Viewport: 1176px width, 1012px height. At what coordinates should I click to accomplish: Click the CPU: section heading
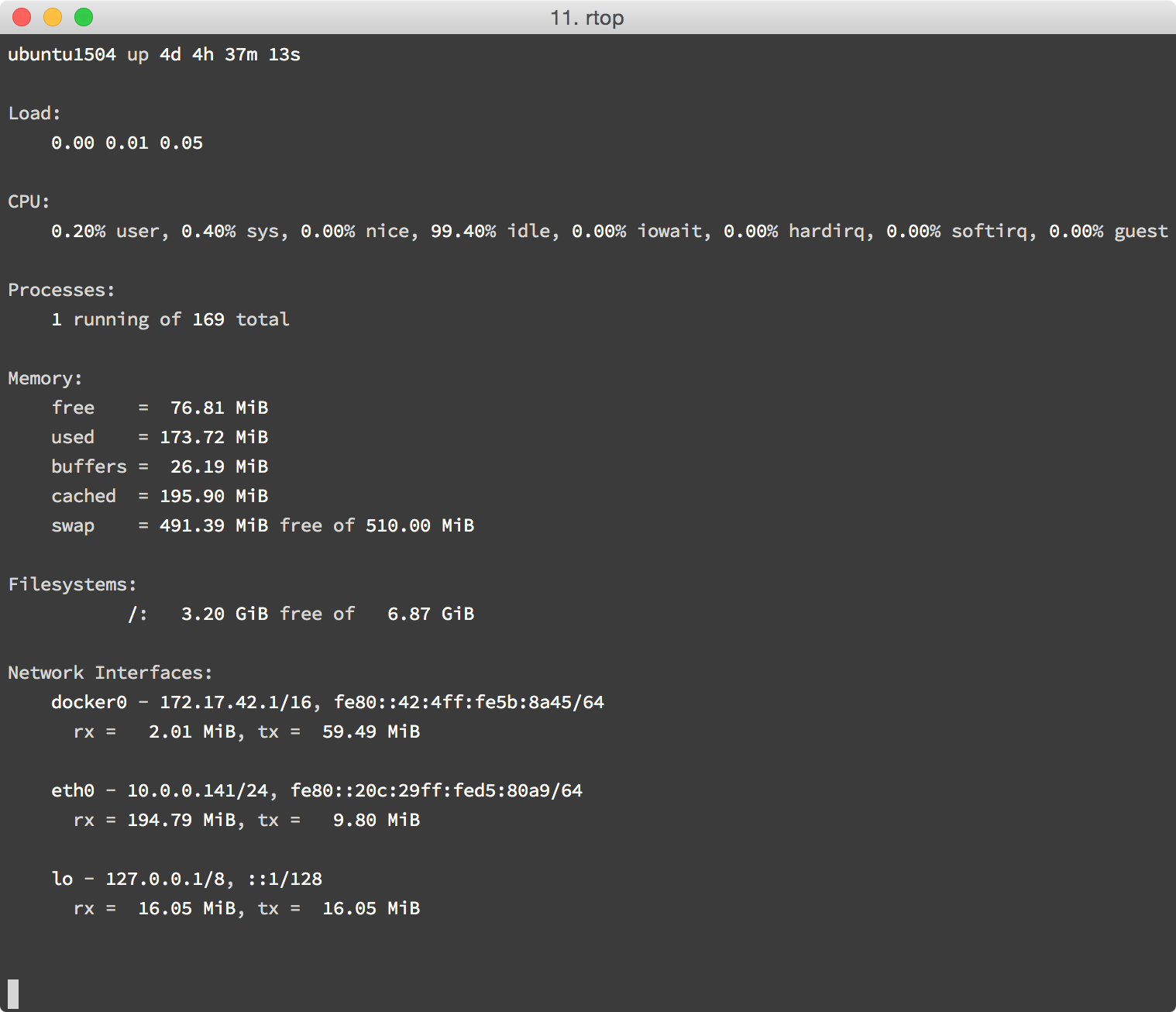coord(29,202)
